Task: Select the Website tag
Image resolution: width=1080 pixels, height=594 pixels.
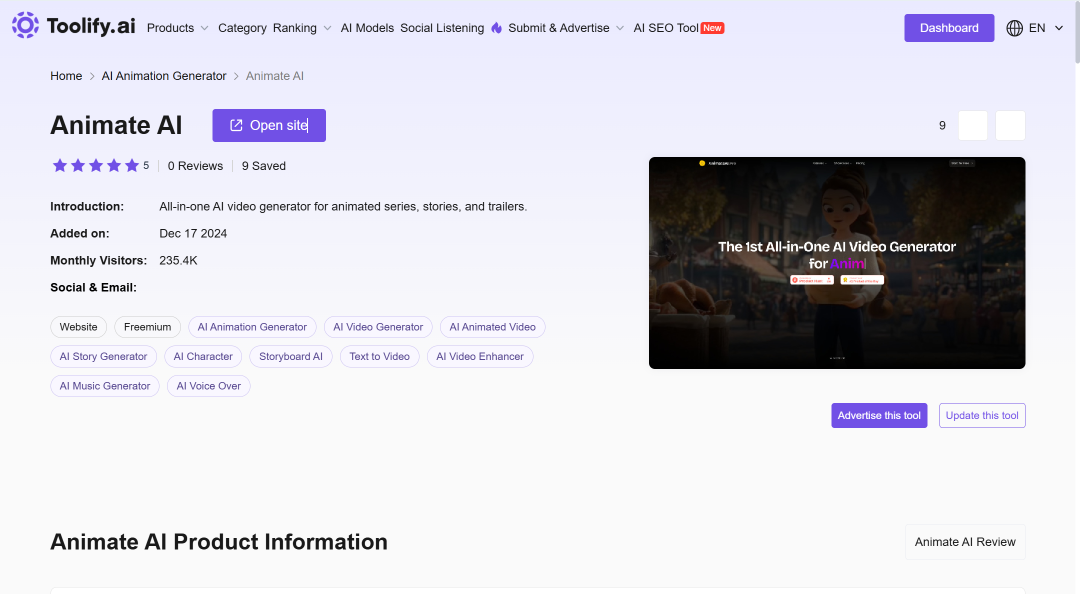Action: tap(79, 327)
